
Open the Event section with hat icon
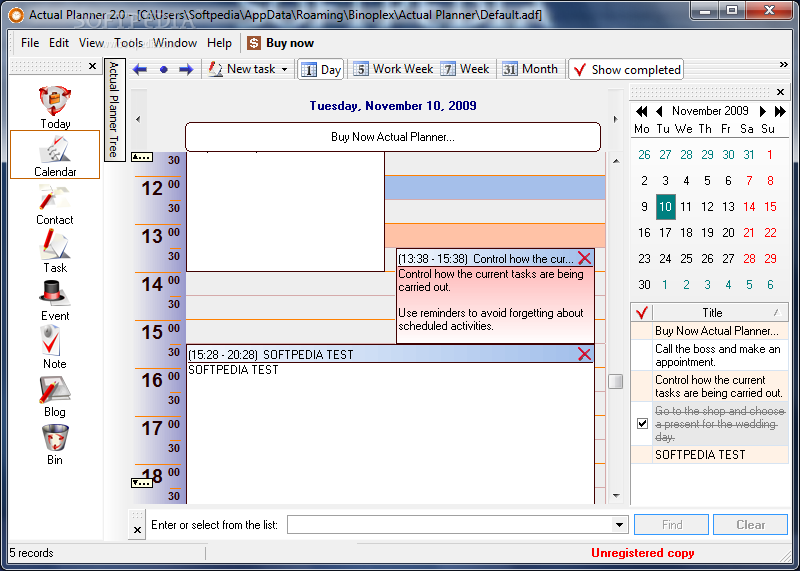[x=55, y=298]
